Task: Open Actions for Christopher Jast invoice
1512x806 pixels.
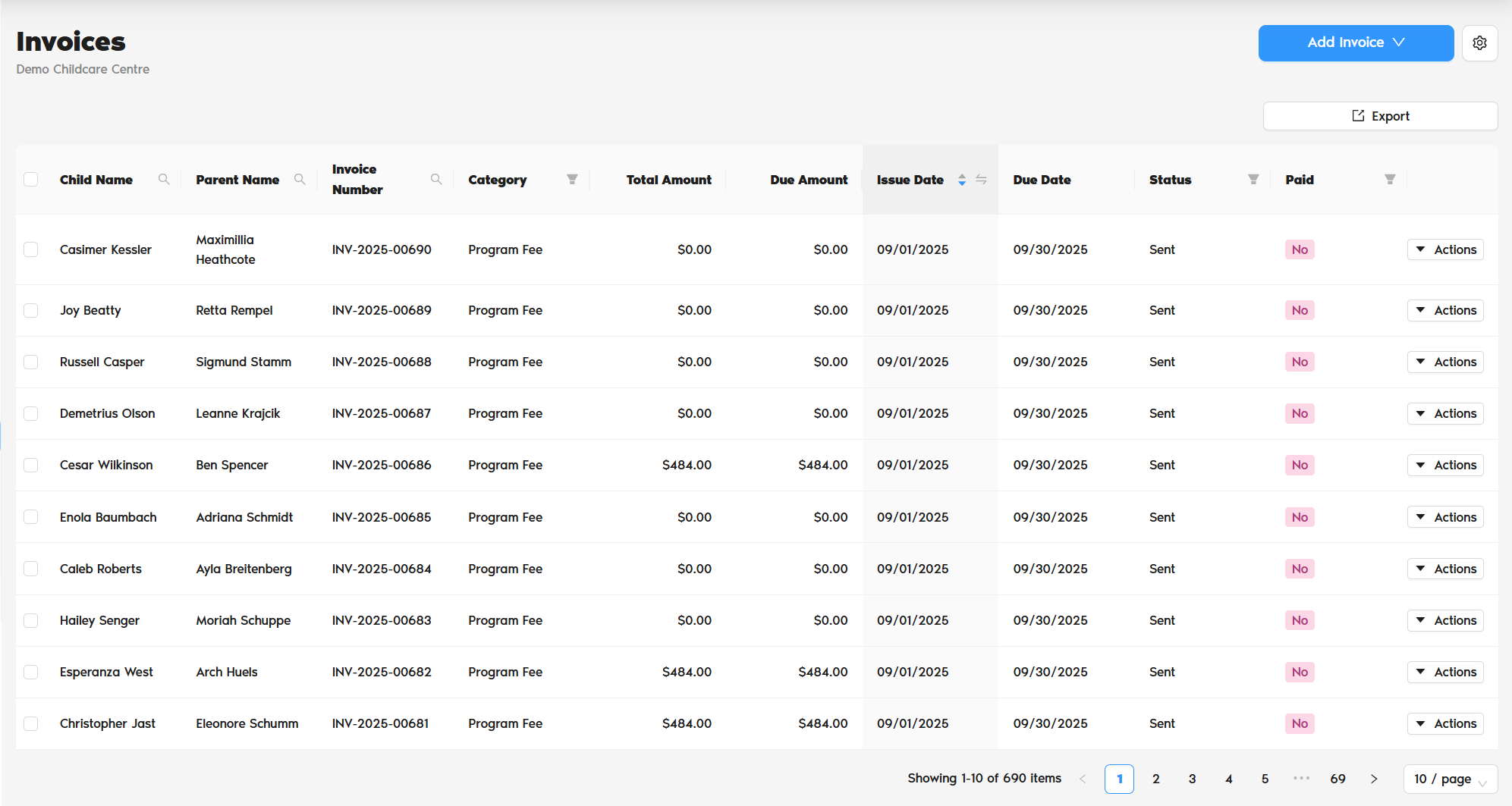Action: coord(1445,723)
